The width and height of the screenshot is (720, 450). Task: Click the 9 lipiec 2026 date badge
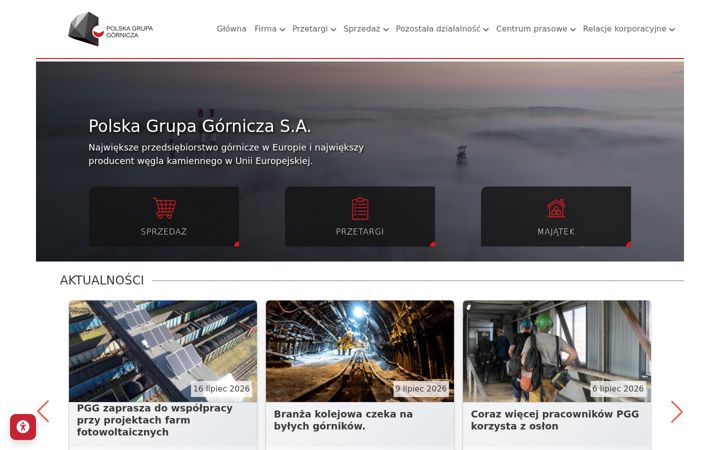coord(421,389)
